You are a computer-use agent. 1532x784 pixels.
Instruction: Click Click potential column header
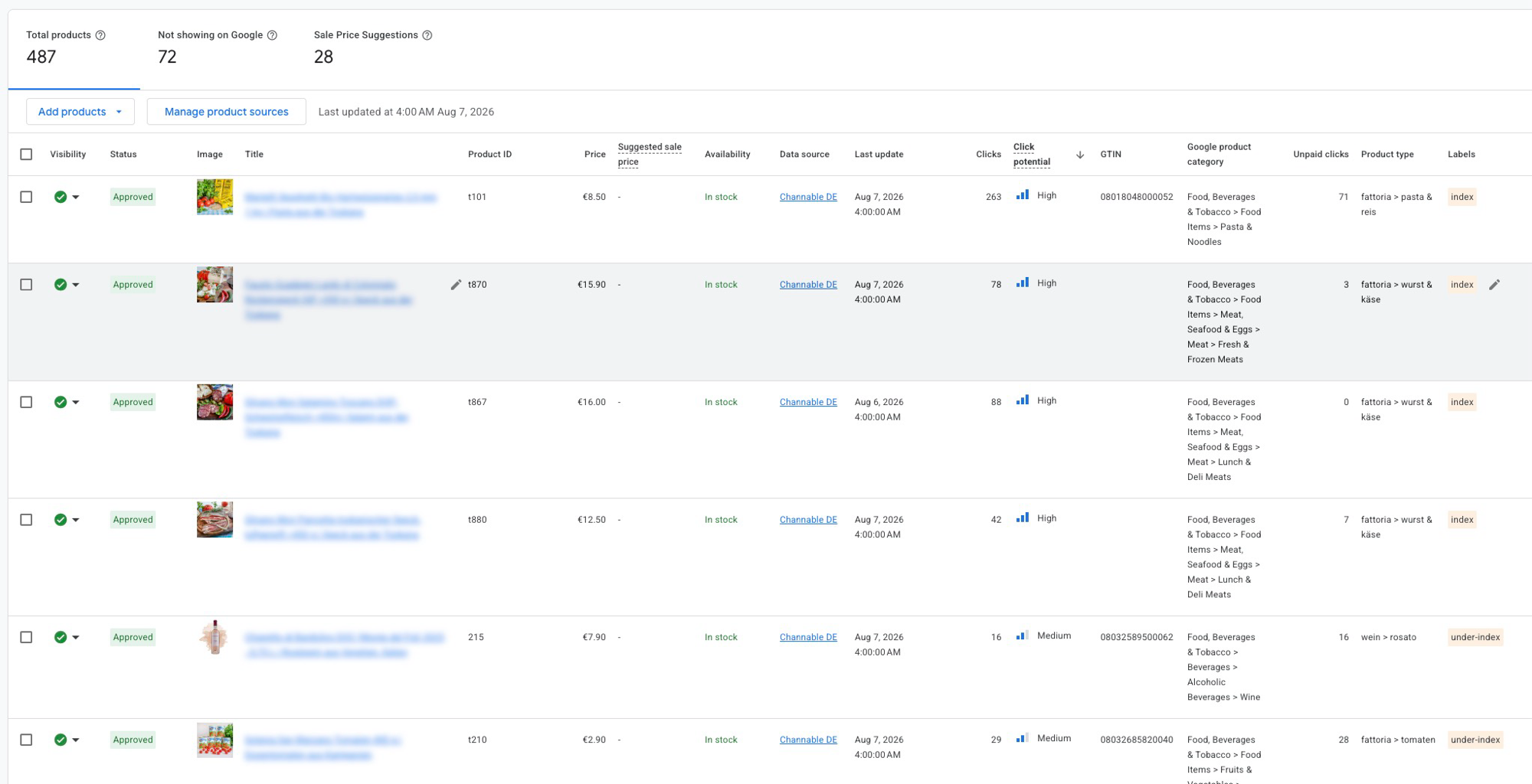[1032, 155]
